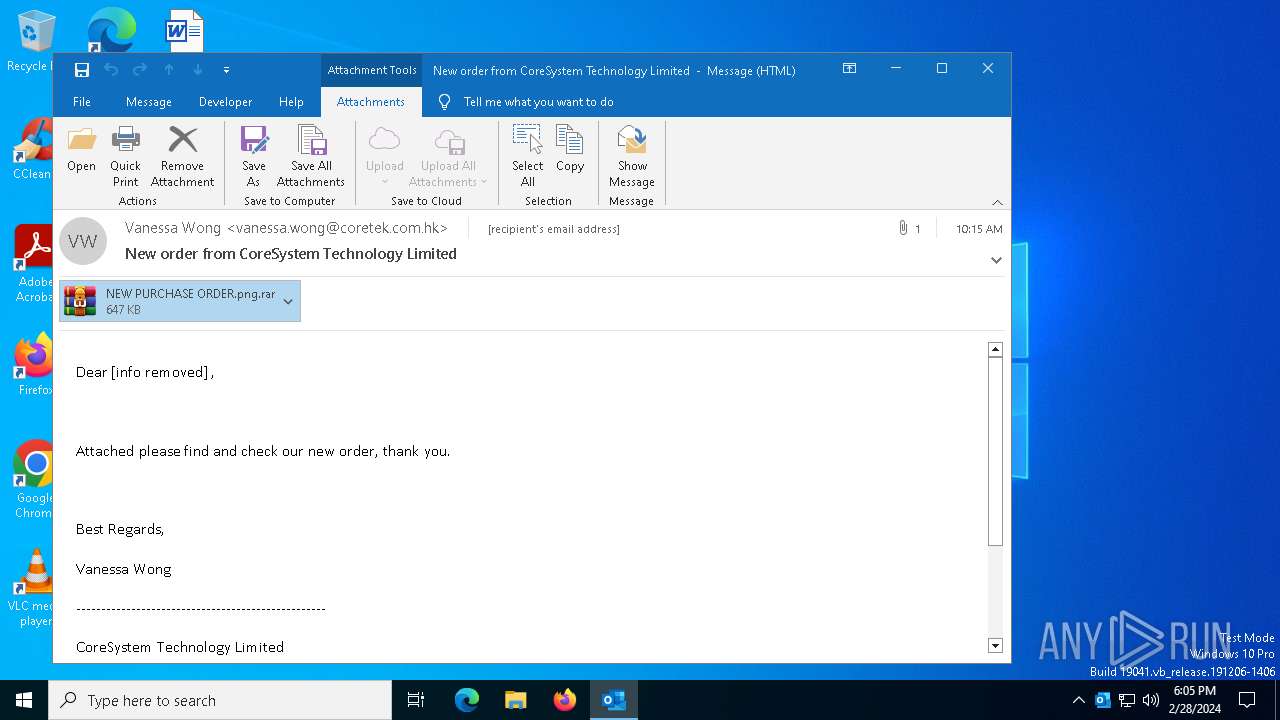Click Save As for the attachment
This screenshot has height=720, width=1280.
(254, 157)
